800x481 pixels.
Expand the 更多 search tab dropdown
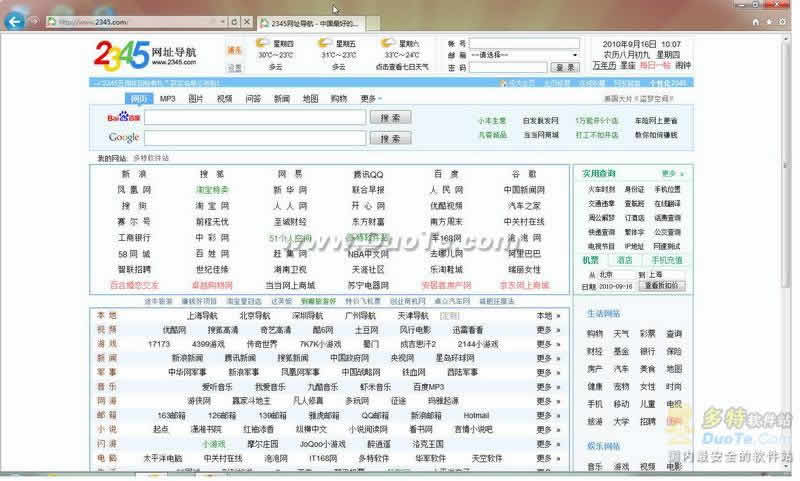coord(370,98)
